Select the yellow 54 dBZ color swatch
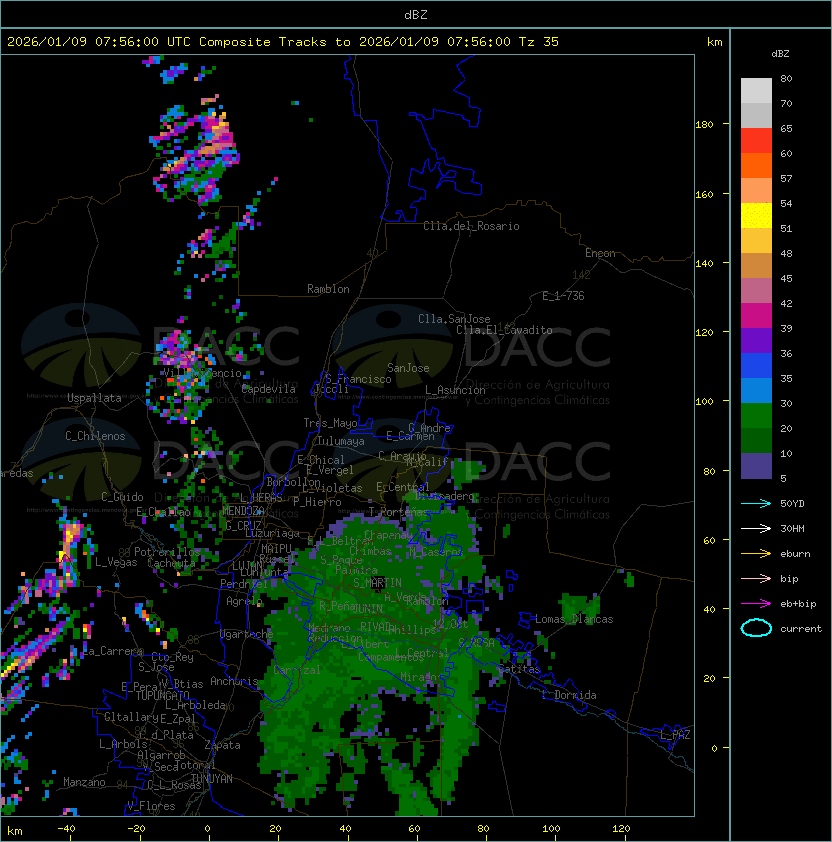 pyautogui.click(x=756, y=216)
